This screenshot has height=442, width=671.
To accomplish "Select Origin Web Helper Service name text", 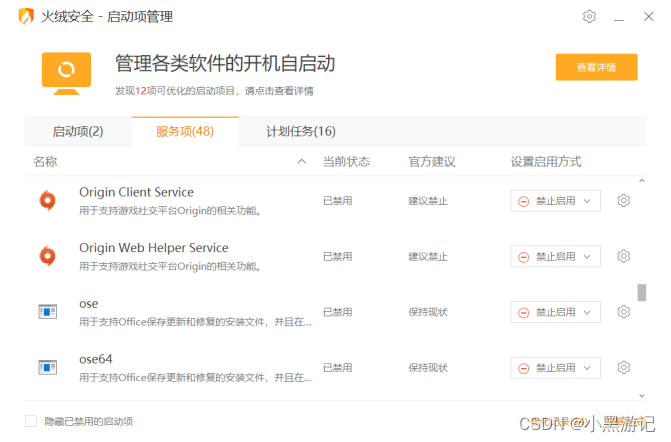I will pos(154,248).
